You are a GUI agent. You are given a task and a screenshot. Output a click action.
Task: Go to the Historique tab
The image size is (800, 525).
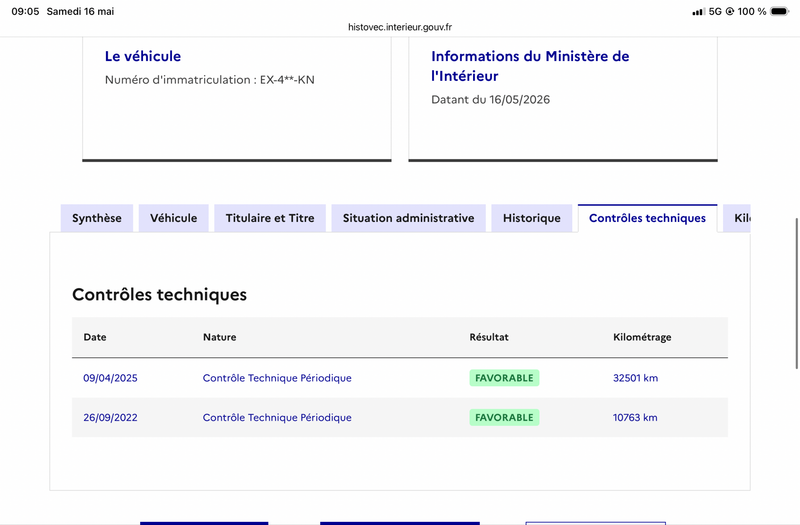(x=532, y=218)
